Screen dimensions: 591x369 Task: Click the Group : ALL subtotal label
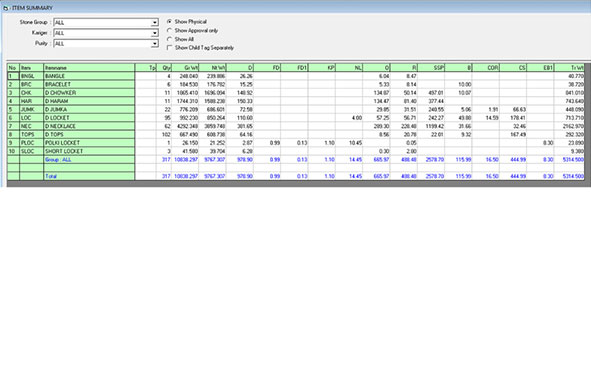click(x=58, y=160)
